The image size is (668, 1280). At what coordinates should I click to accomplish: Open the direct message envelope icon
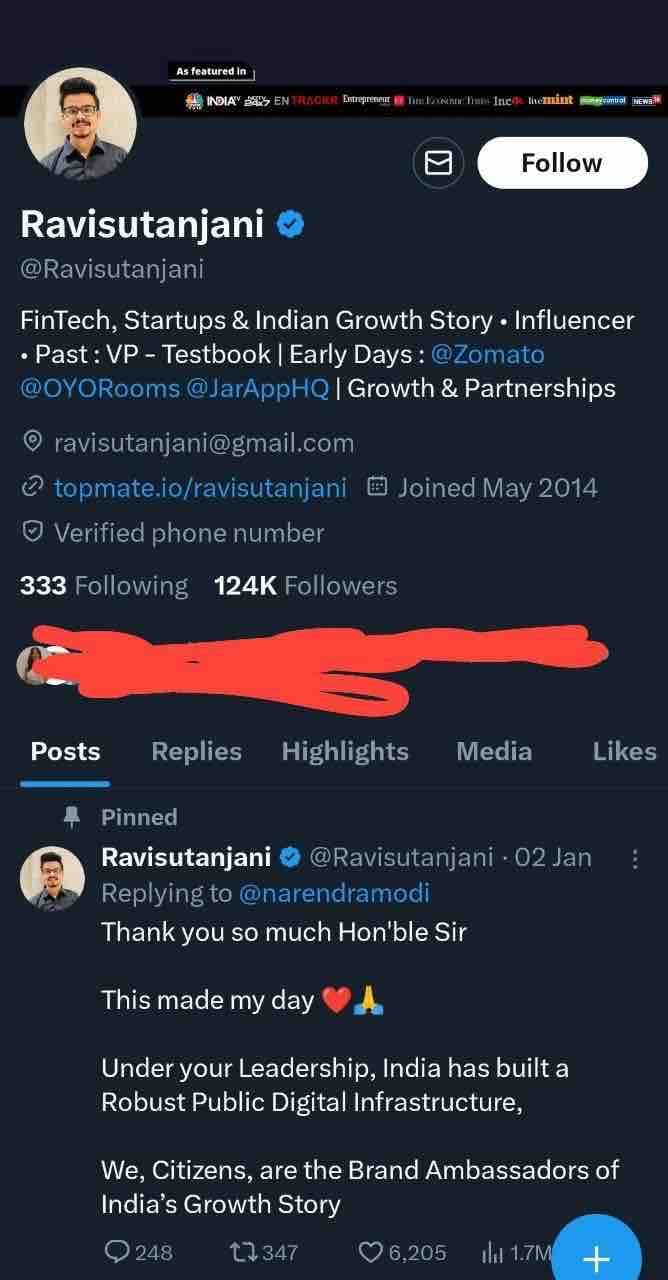pos(438,163)
